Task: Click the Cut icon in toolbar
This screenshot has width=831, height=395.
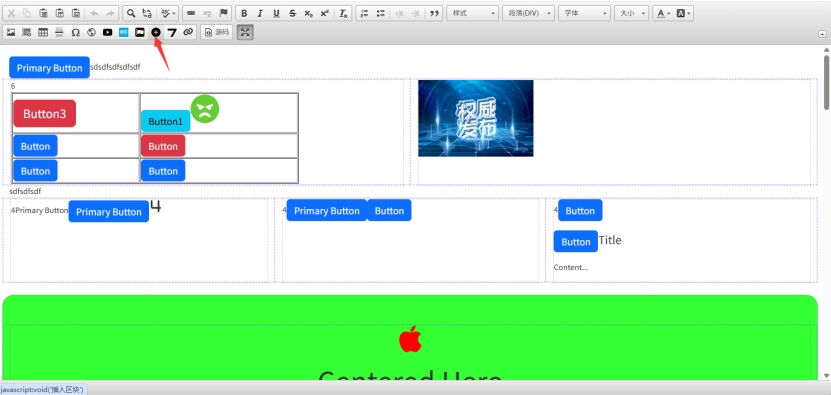Action: [11, 13]
